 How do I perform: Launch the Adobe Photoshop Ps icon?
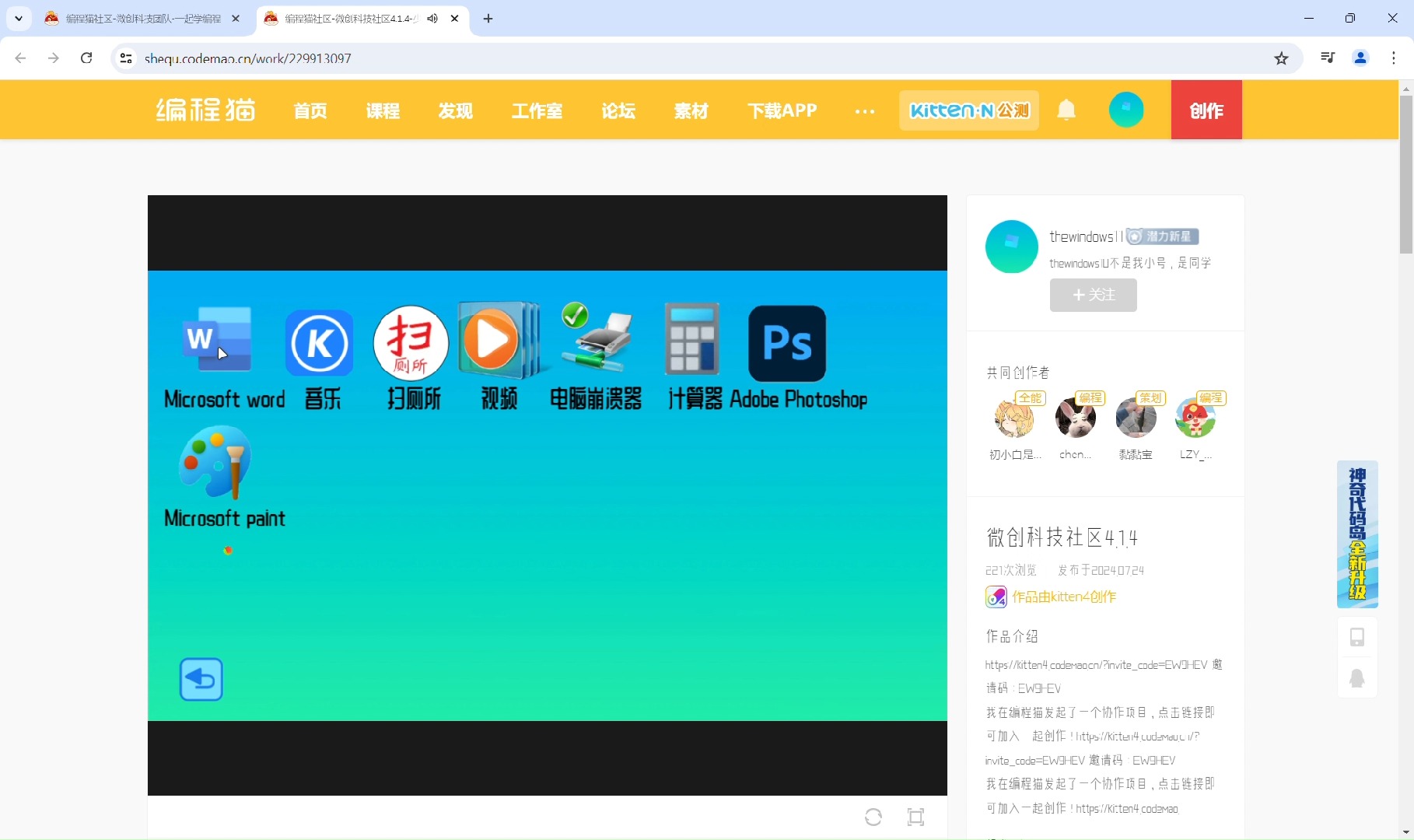(x=787, y=343)
